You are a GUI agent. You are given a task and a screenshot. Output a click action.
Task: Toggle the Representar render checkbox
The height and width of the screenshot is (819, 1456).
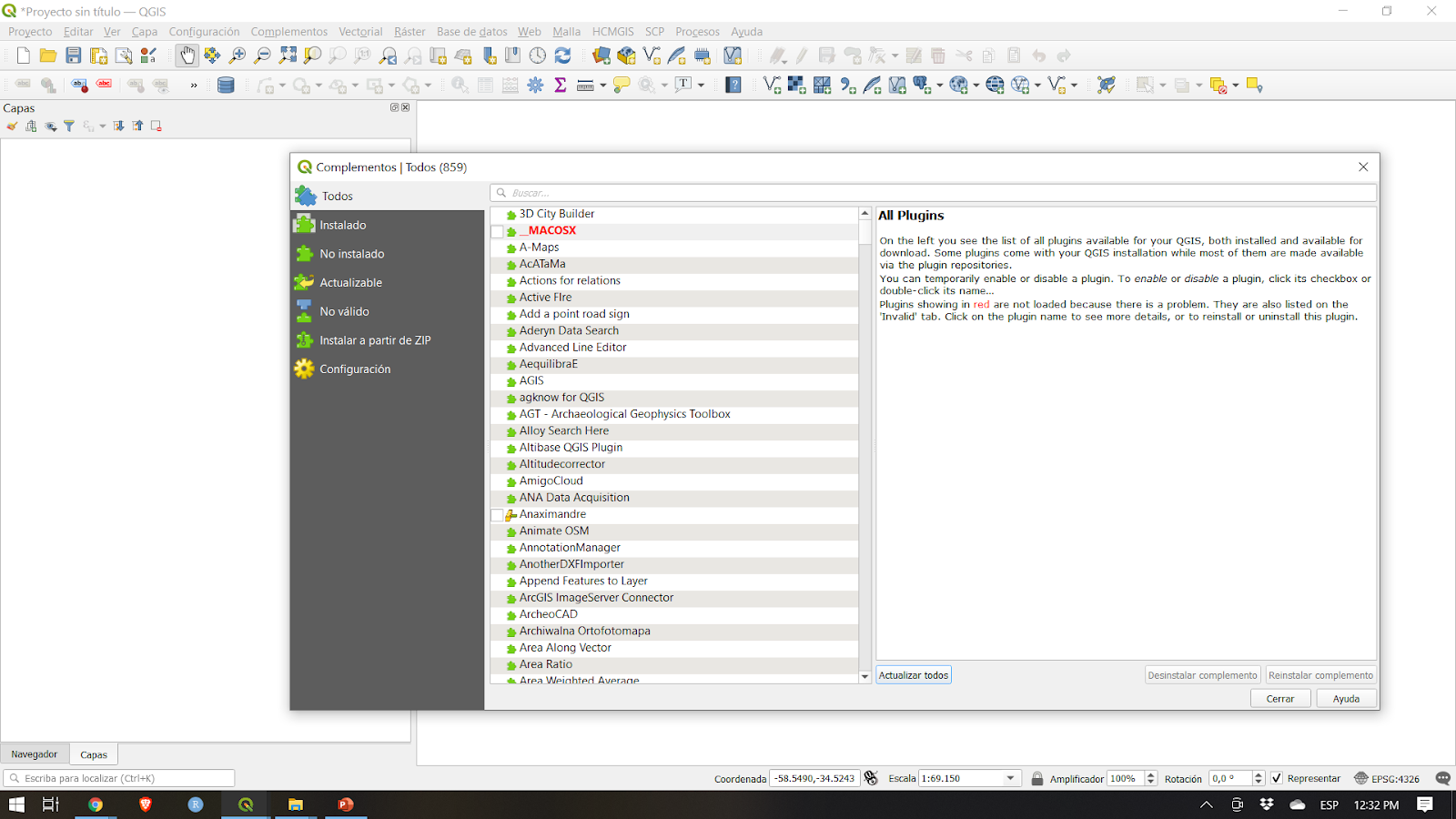pyautogui.click(x=1277, y=778)
